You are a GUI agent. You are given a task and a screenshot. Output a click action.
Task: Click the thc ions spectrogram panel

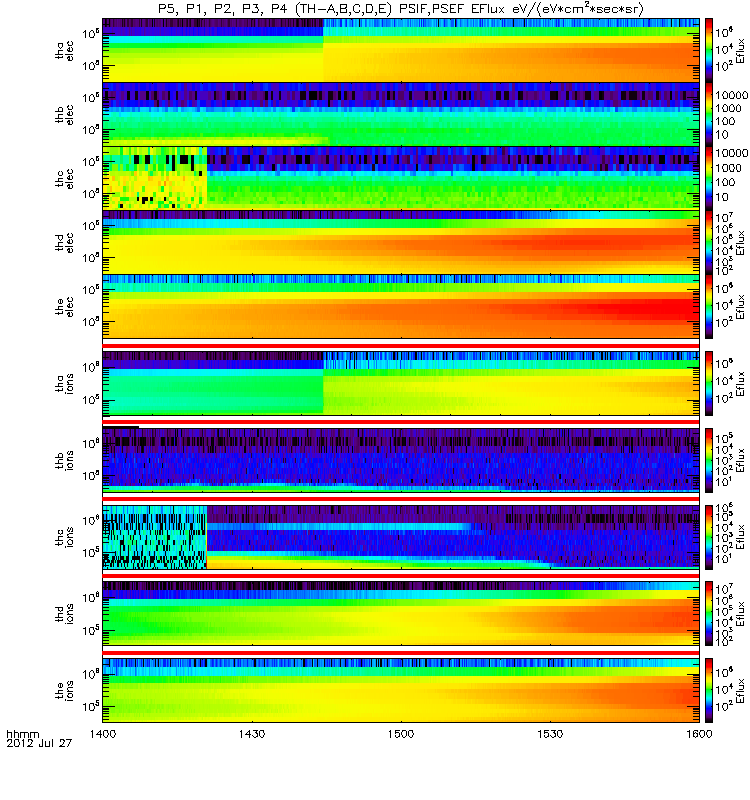tap(401, 537)
